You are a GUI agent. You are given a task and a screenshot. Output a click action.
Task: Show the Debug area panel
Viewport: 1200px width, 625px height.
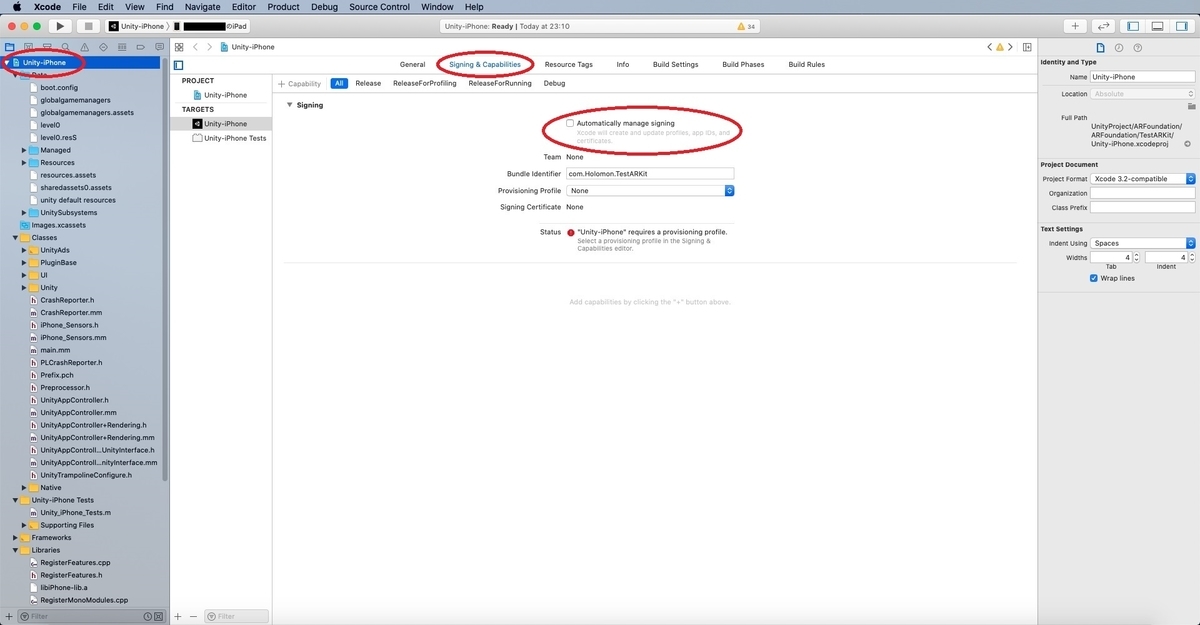(1157, 26)
